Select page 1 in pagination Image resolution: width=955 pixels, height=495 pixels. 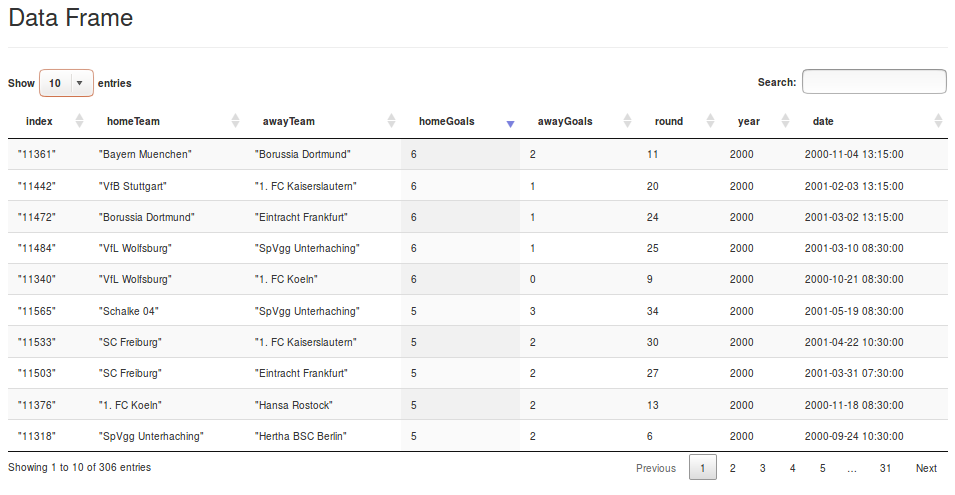click(702, 468)
